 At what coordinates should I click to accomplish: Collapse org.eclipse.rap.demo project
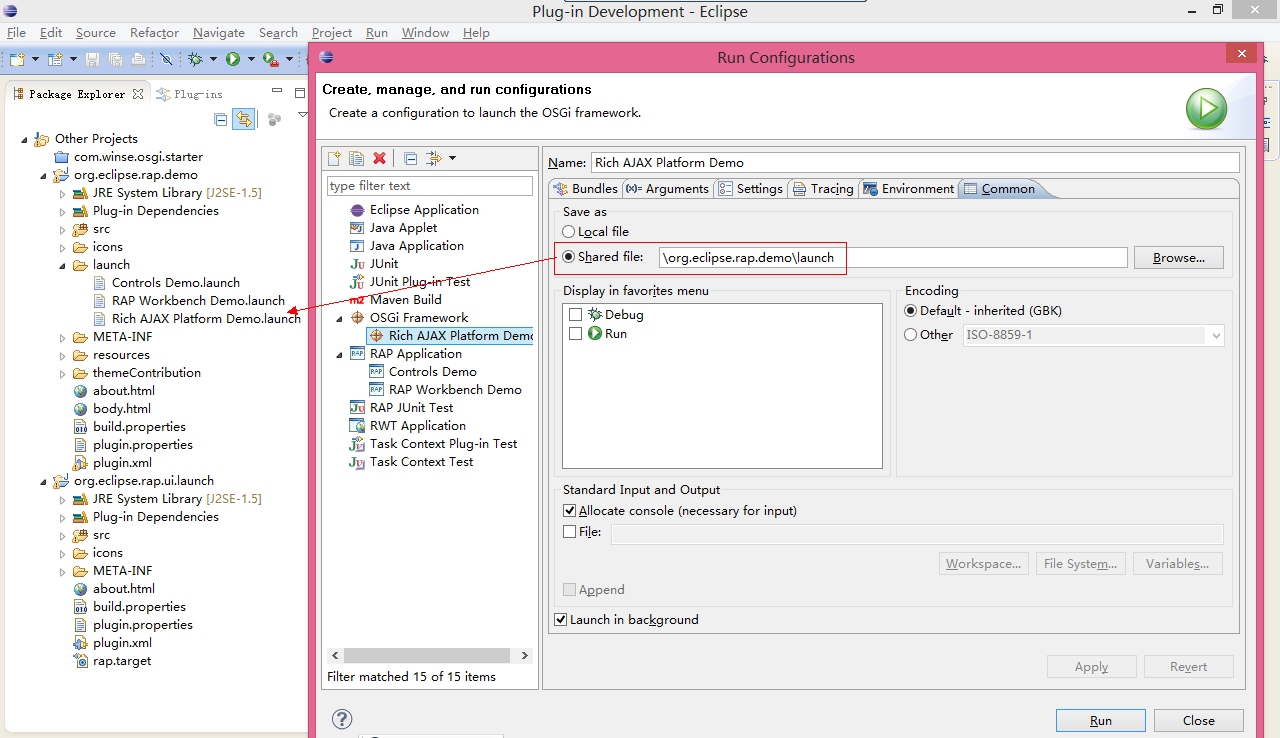click(44, 175)
